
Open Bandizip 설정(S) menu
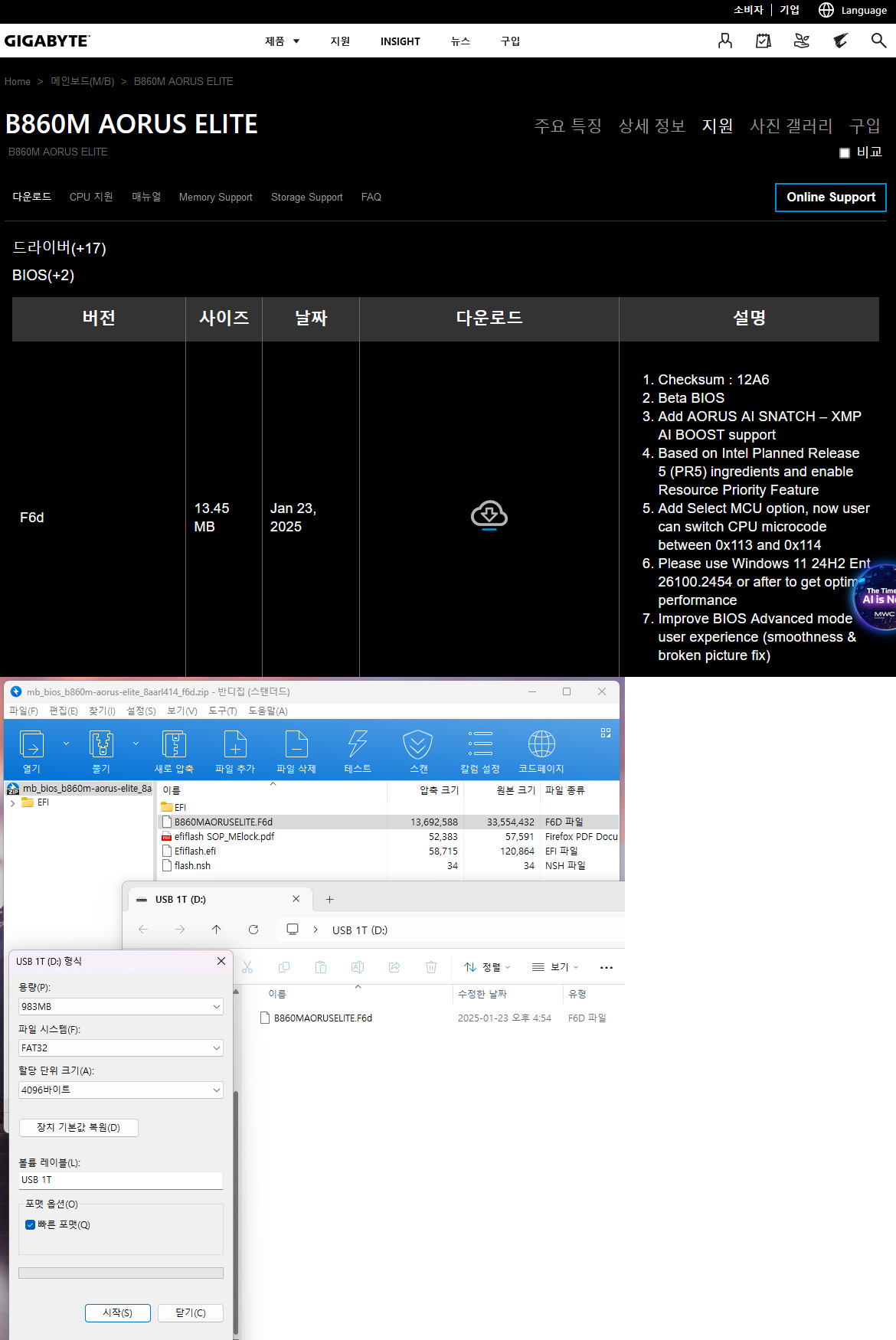pos(142,711)
